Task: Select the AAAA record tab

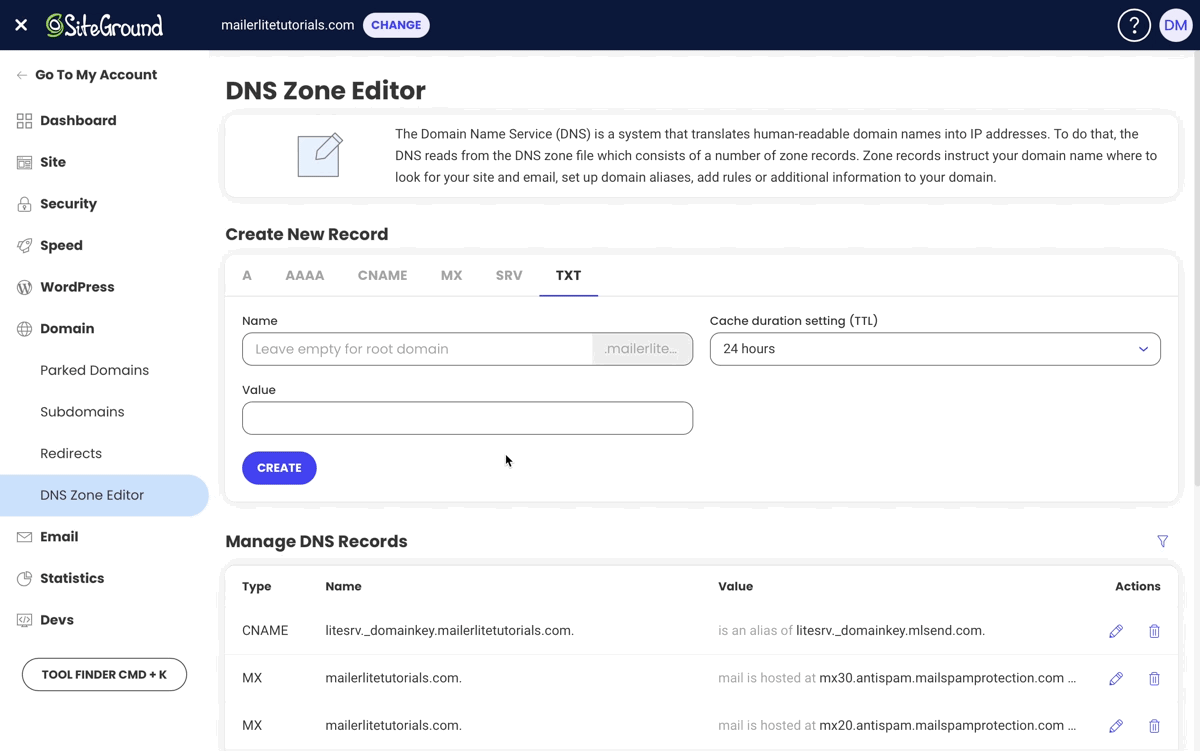Action: pos(305,275)
